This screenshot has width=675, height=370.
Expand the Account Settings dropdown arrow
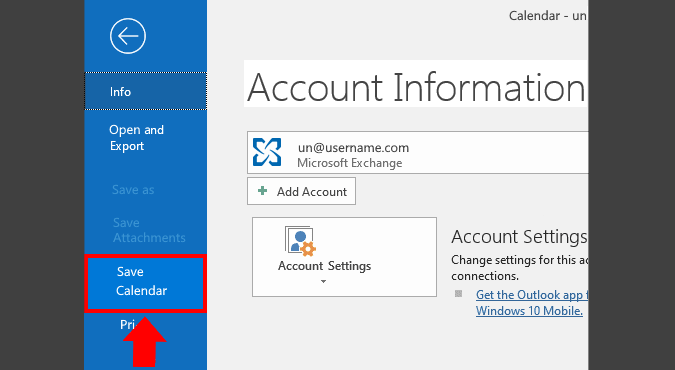(323, 282)
